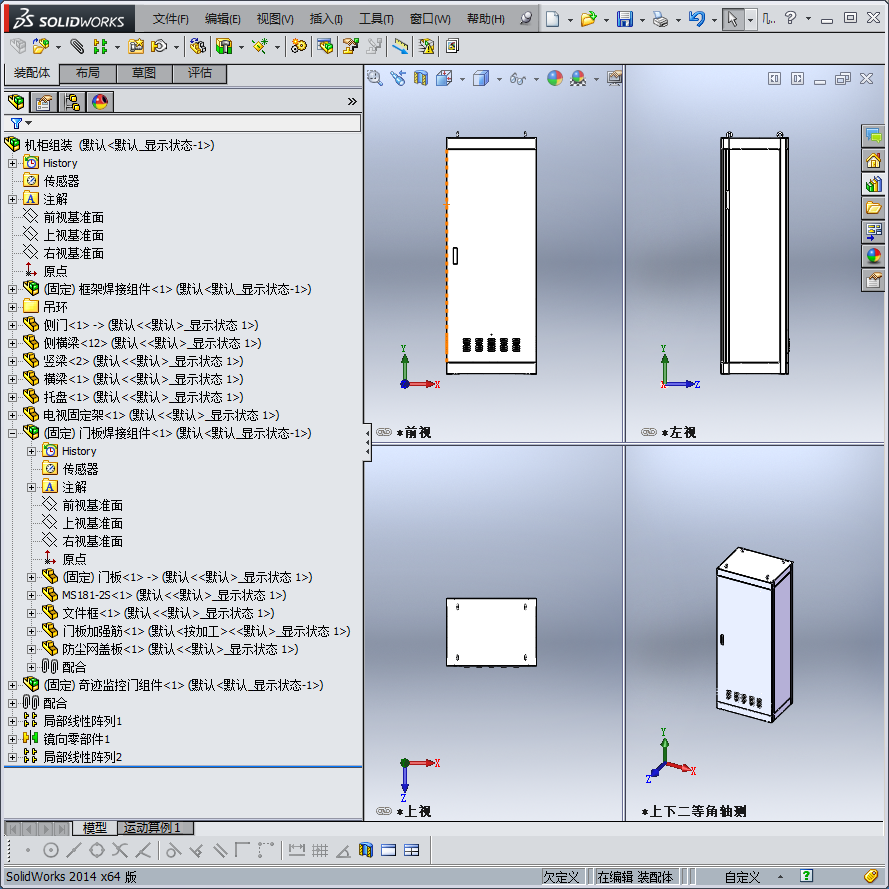Switch to the 评估 tab
889x889 pixels.
200,73
